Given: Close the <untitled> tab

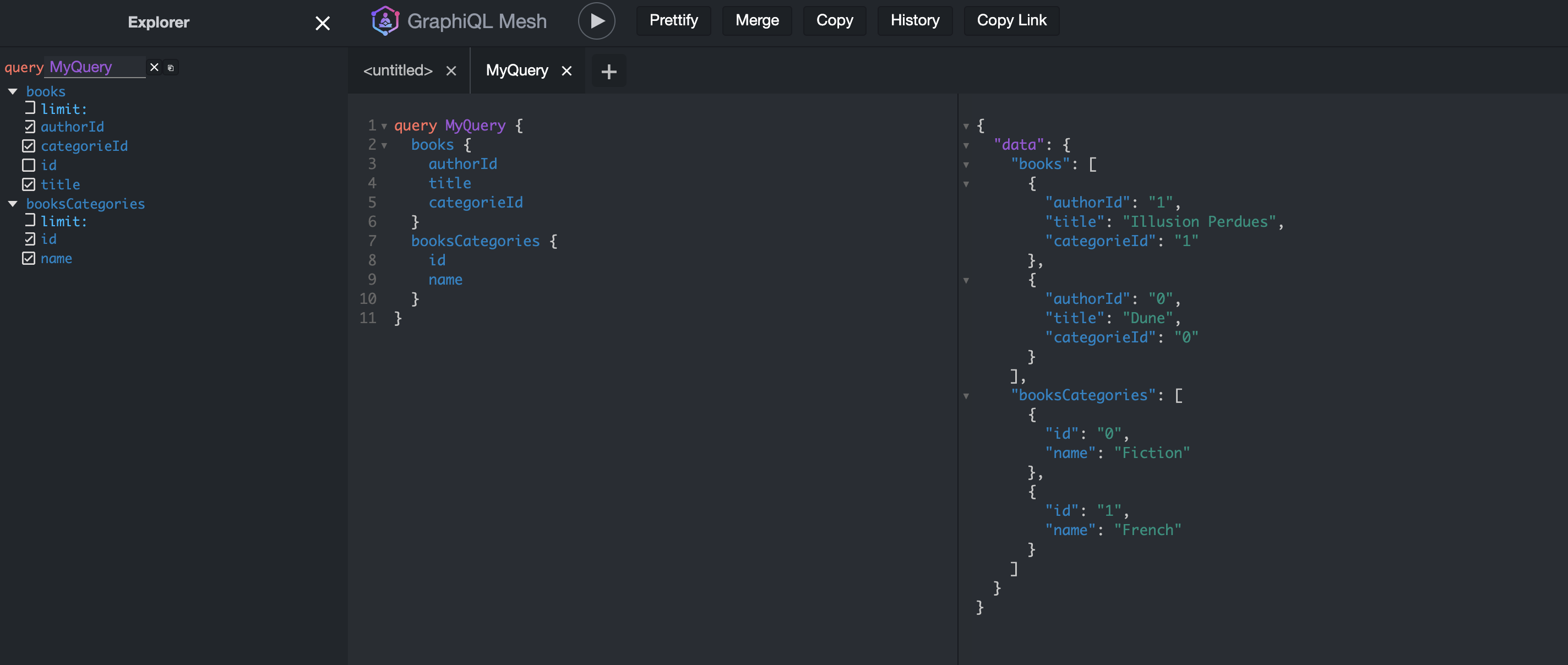Looking at the screenshot, I should 450,70.
